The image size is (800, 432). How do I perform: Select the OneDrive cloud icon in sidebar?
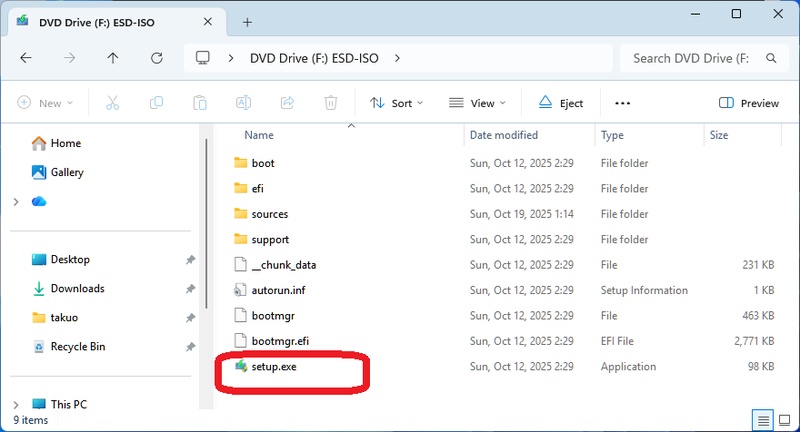click(x=39, y=201)
